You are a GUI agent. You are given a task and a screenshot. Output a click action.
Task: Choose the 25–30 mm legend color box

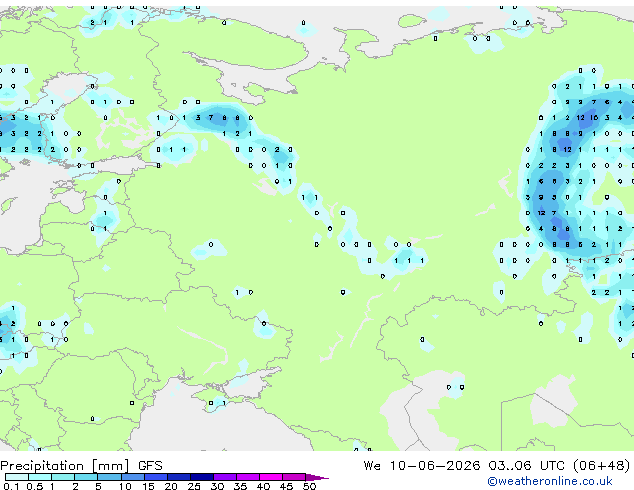click(201, 477)
